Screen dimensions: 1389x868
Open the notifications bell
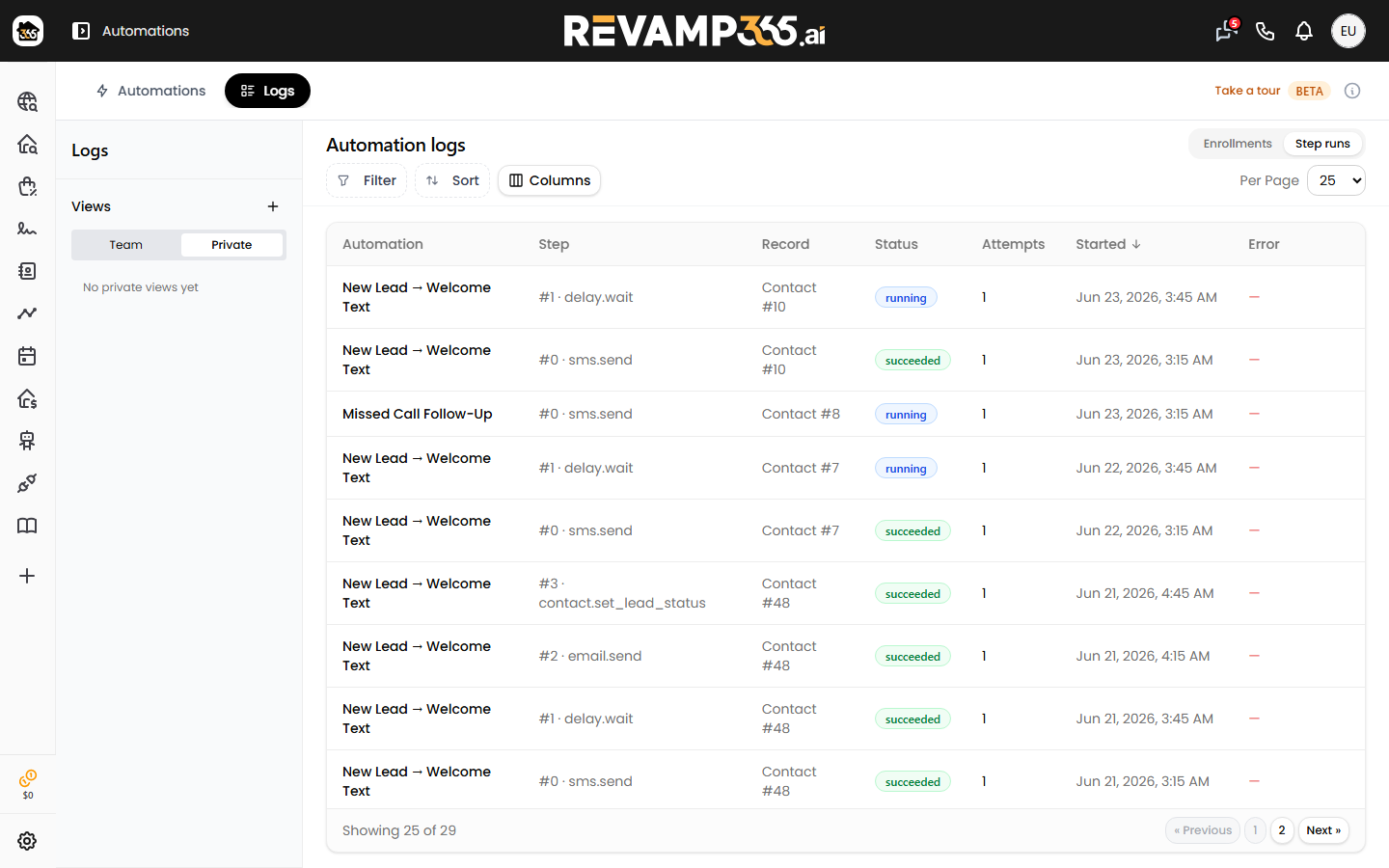tap(1304, 31)
